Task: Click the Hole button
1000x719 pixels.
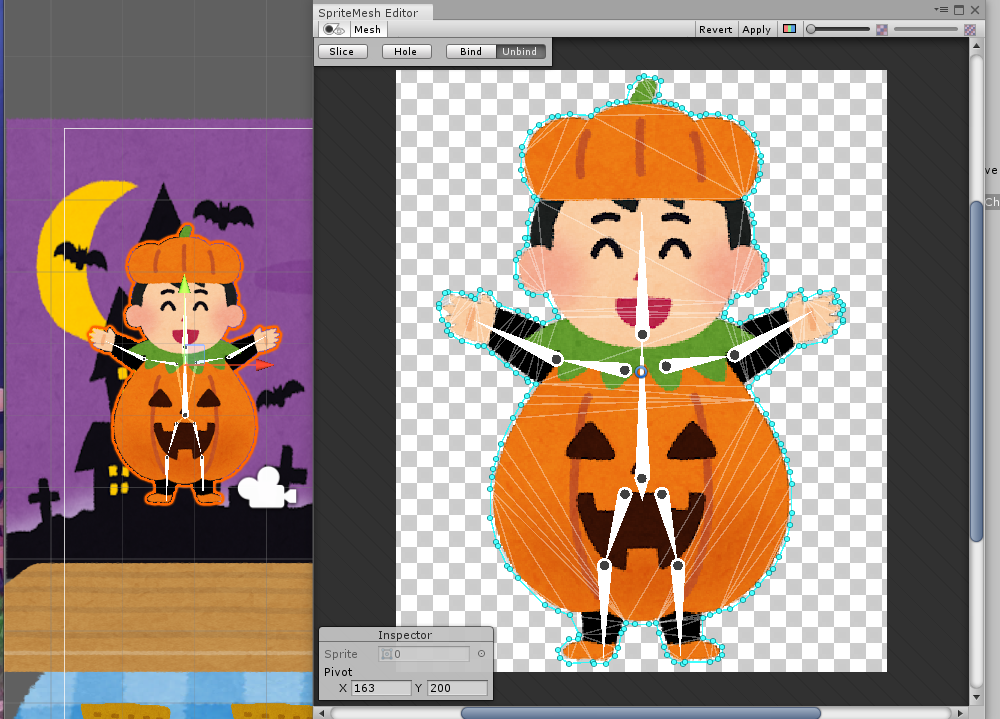Action: [406, 52]
